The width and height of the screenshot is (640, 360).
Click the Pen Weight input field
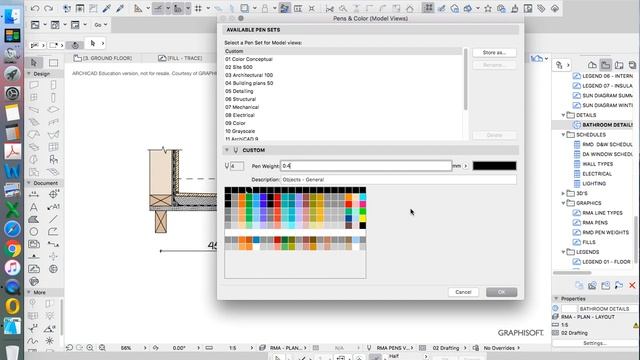pyautogui.click(x=366, y=166)
